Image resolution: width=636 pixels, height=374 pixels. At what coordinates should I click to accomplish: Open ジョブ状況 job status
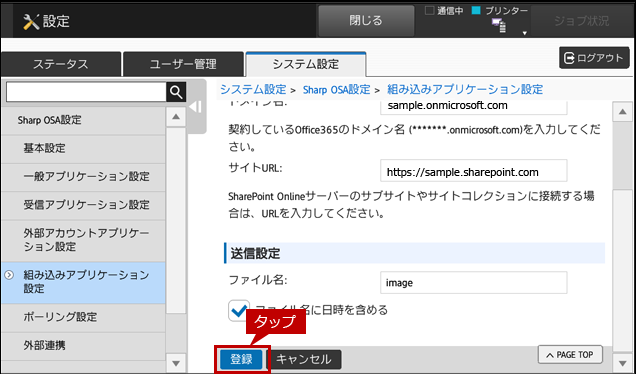click(x=581, y=21)
